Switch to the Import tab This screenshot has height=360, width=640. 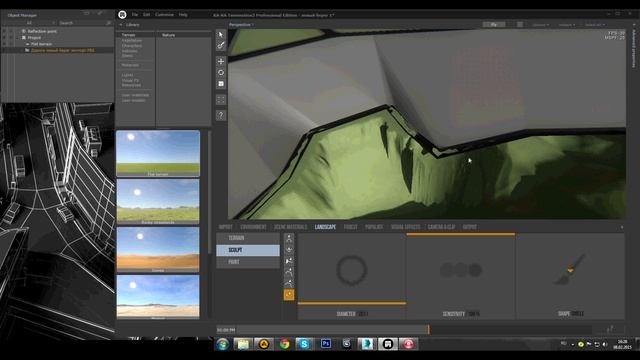coord(225,227)
